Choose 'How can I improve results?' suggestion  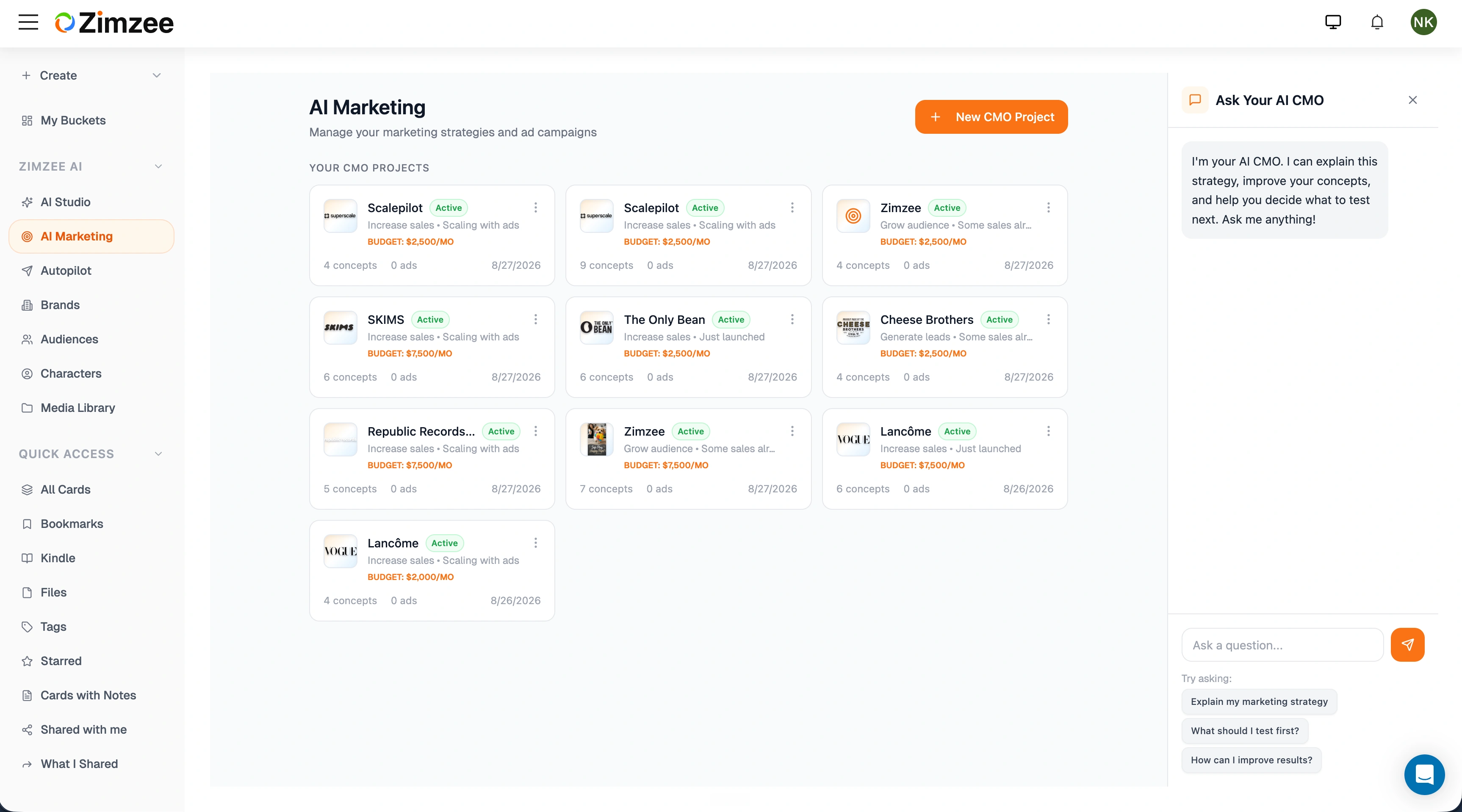(1252, 760)
